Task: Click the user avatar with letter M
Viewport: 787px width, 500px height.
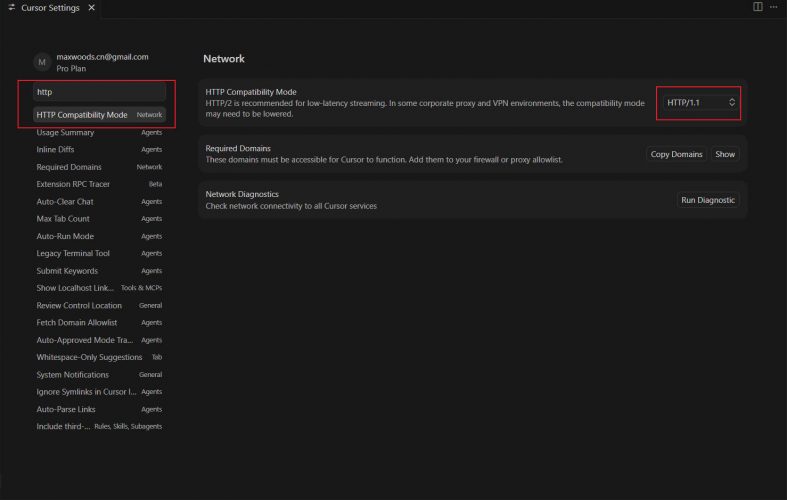Action: click(42, 62)
